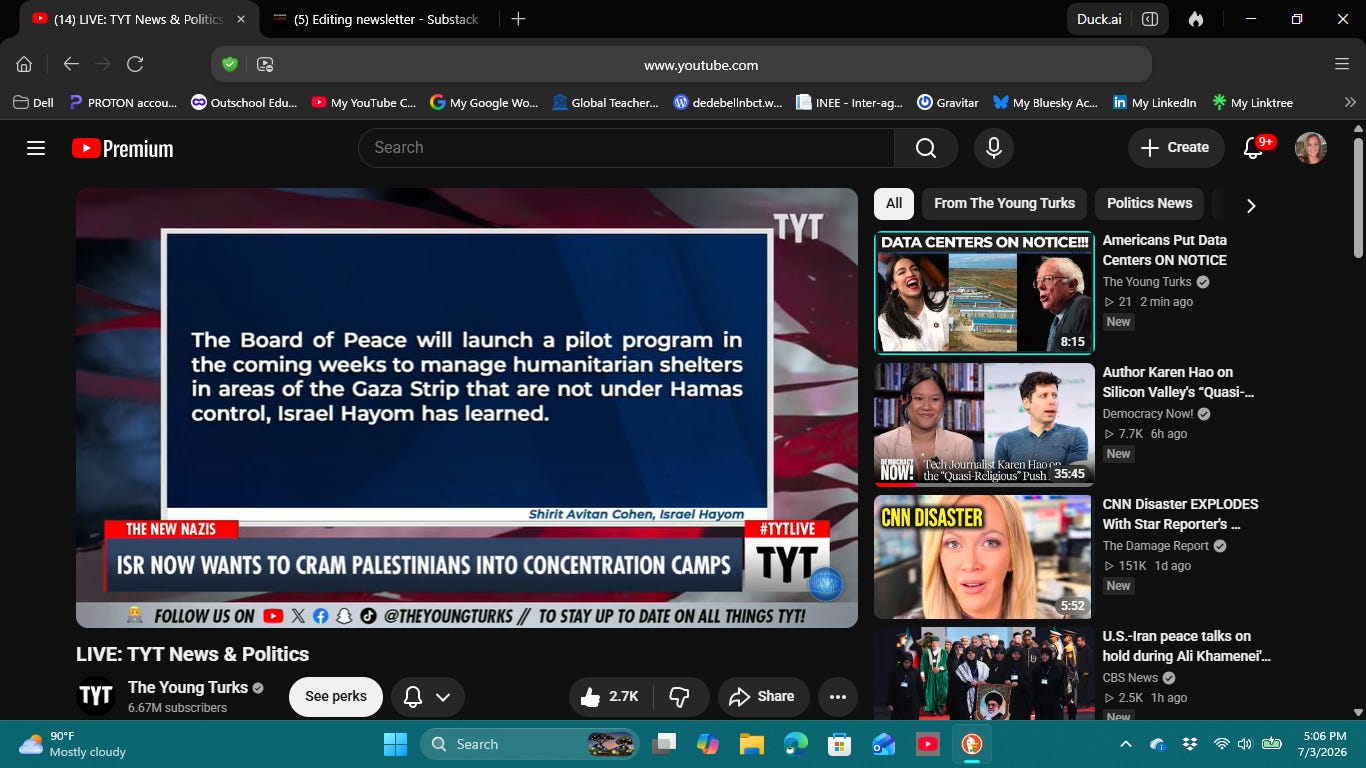This screenshot has width=1366, height=768.
Task: Open Task View on the taskbar
Action: [x=664, y=744]
